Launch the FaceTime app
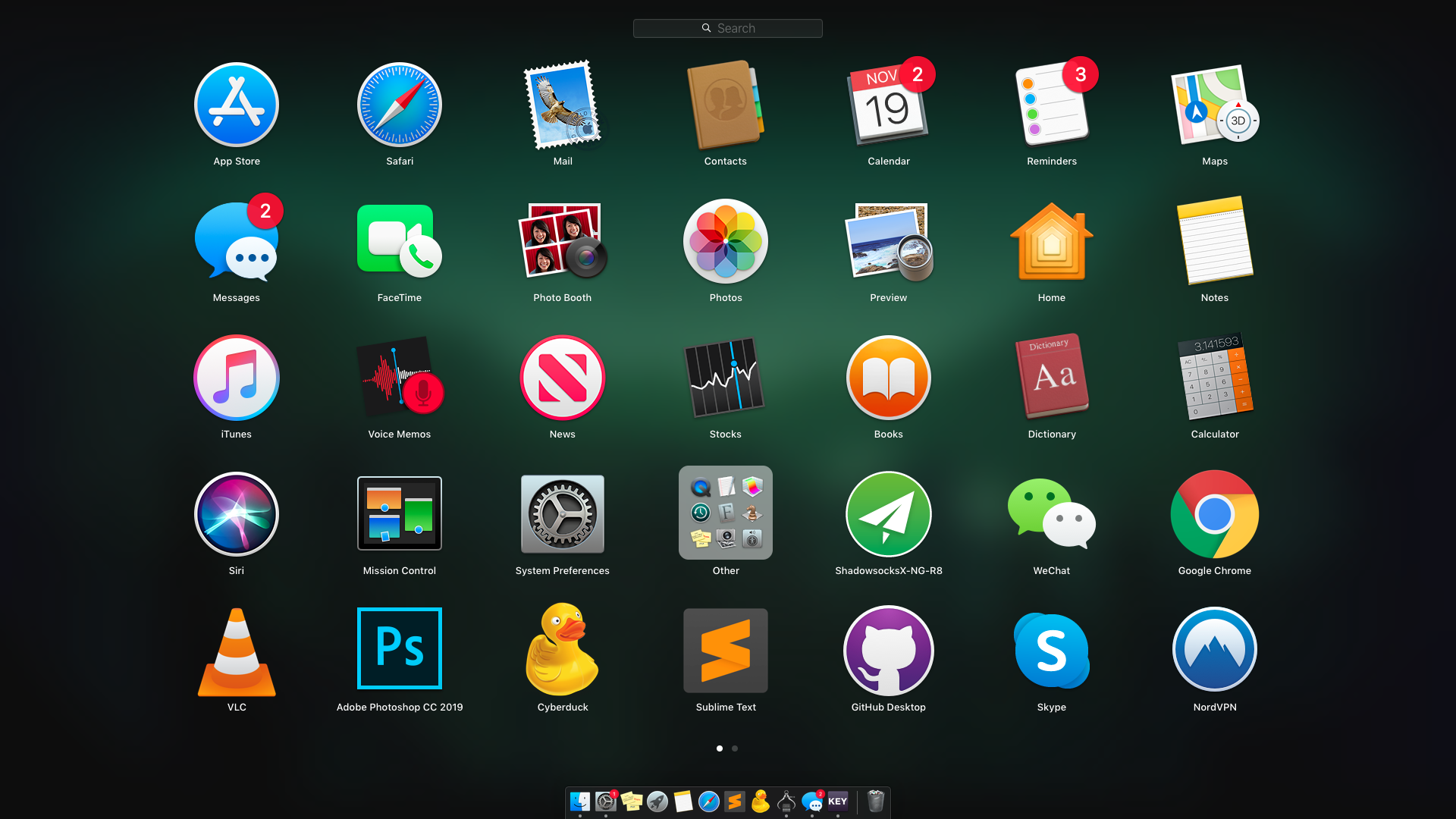The height and width of the screenshot is (819, 1456). tap(400, 241)
